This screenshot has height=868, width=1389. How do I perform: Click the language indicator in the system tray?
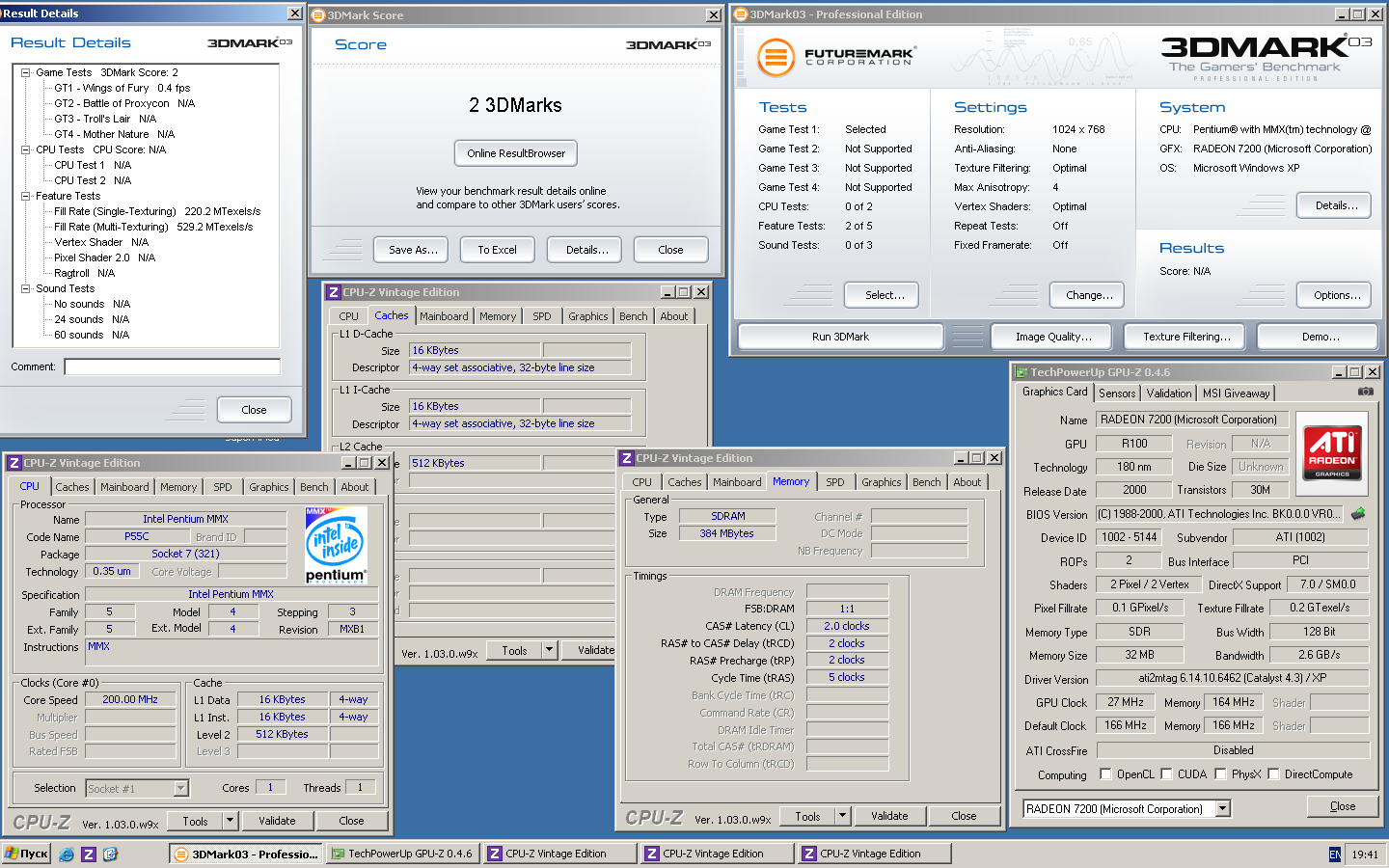[1334, 854]
